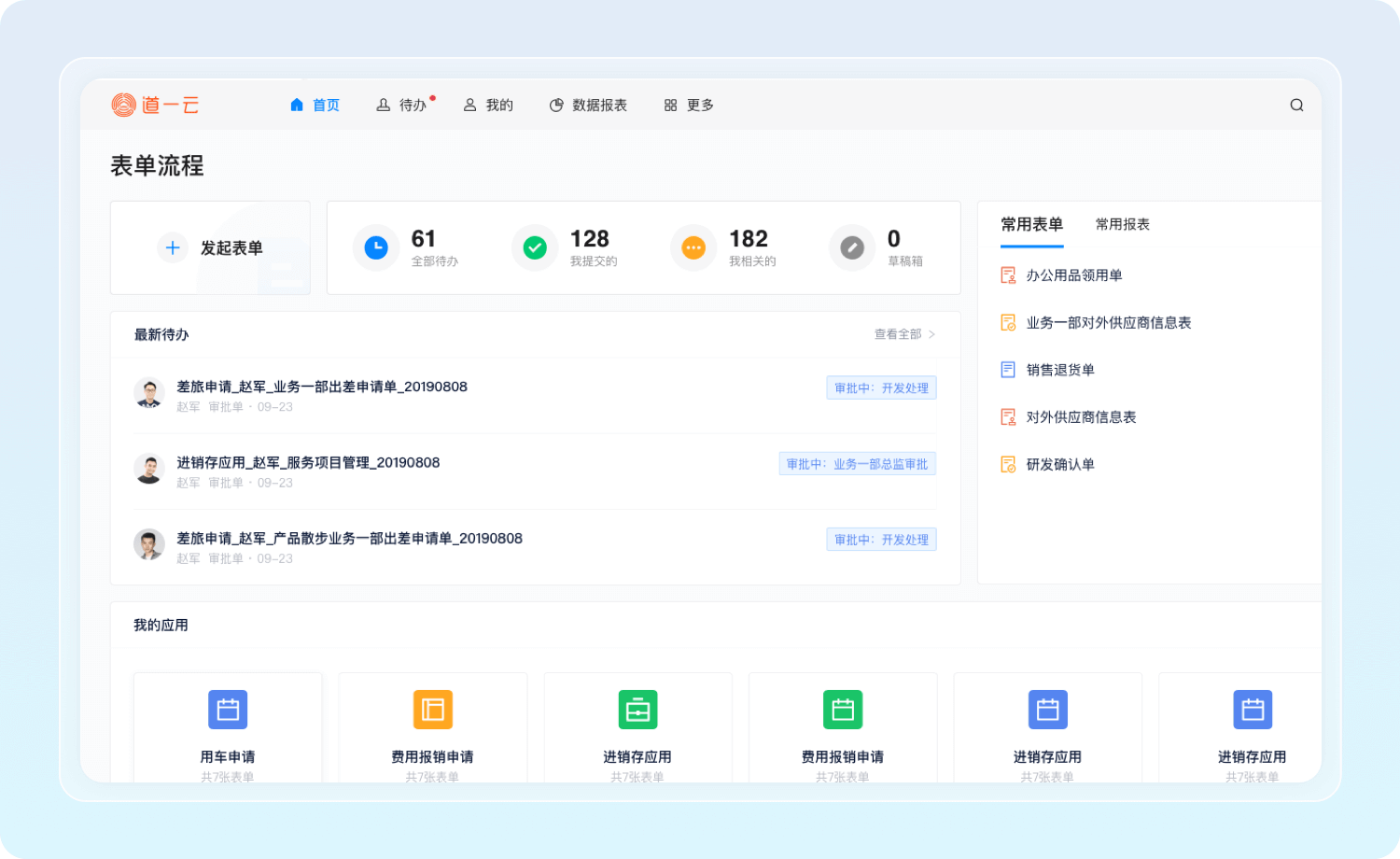Select the 常用表单 tab
The image size is (1400, 859).
coord(1031,224)
